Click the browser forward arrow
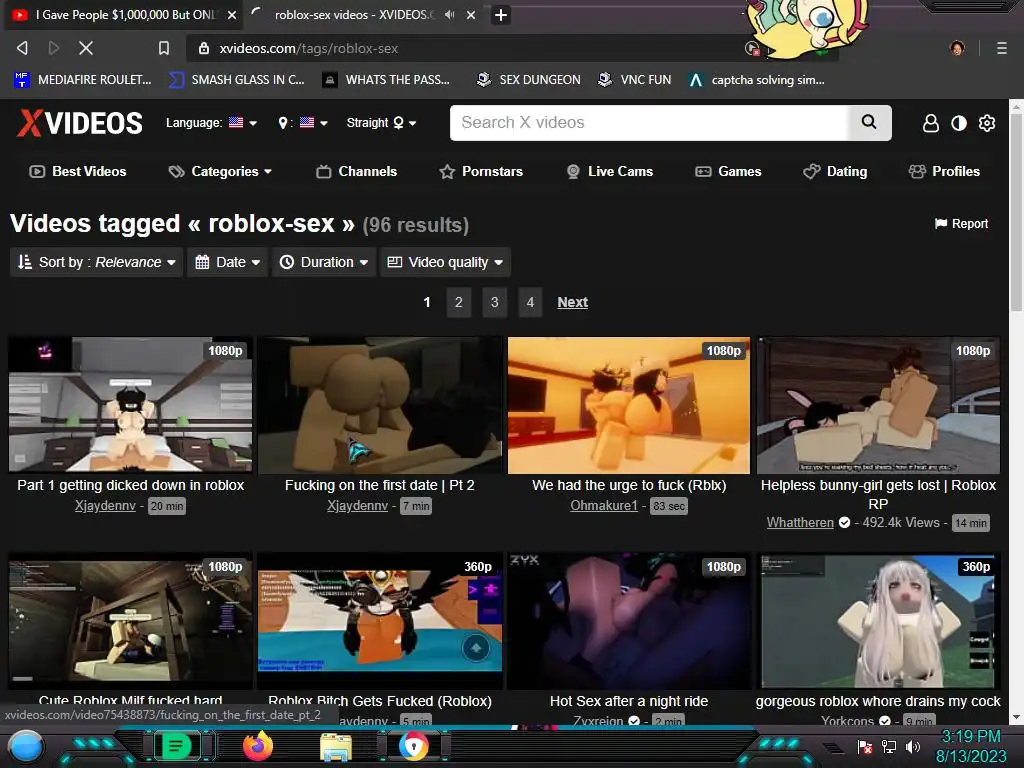 pos(54,48)
